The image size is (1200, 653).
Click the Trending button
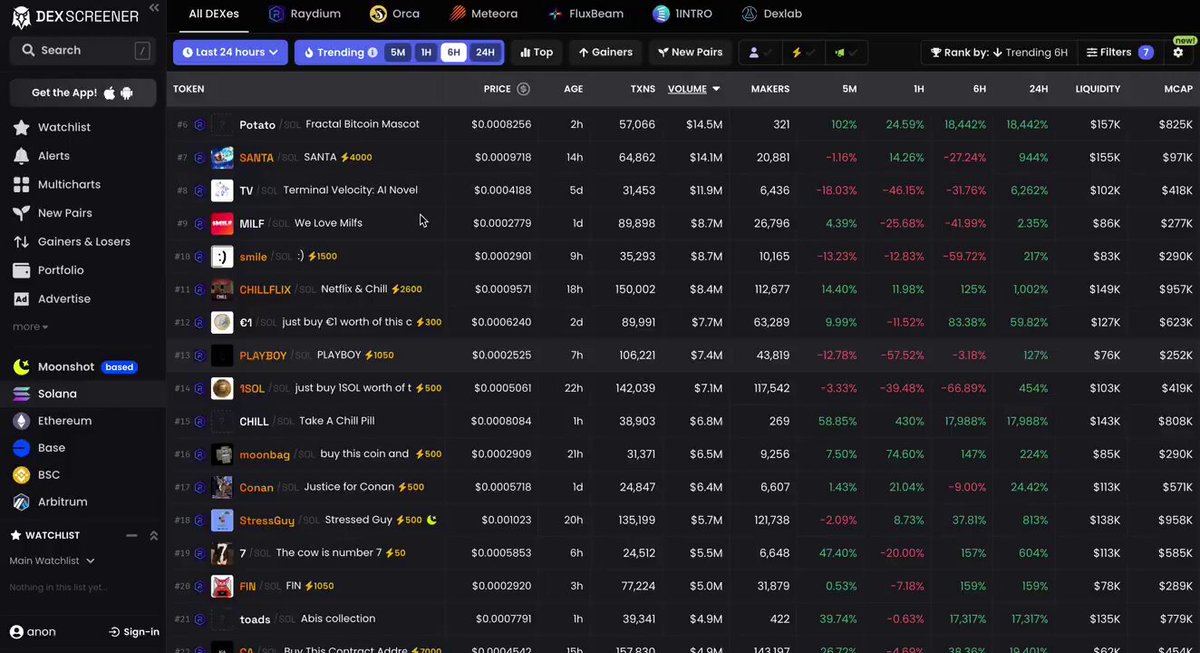coord(338,52)
